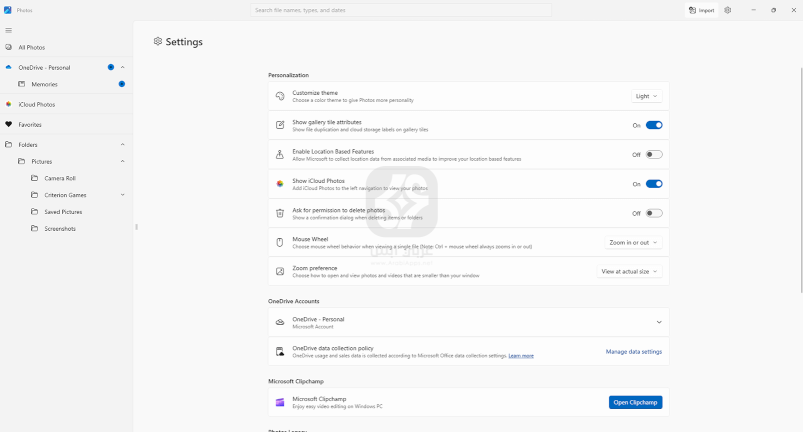803x432 pixels.
Task: Open Favorites heart item
Action: pyautogui.click(x=30, y=125)
